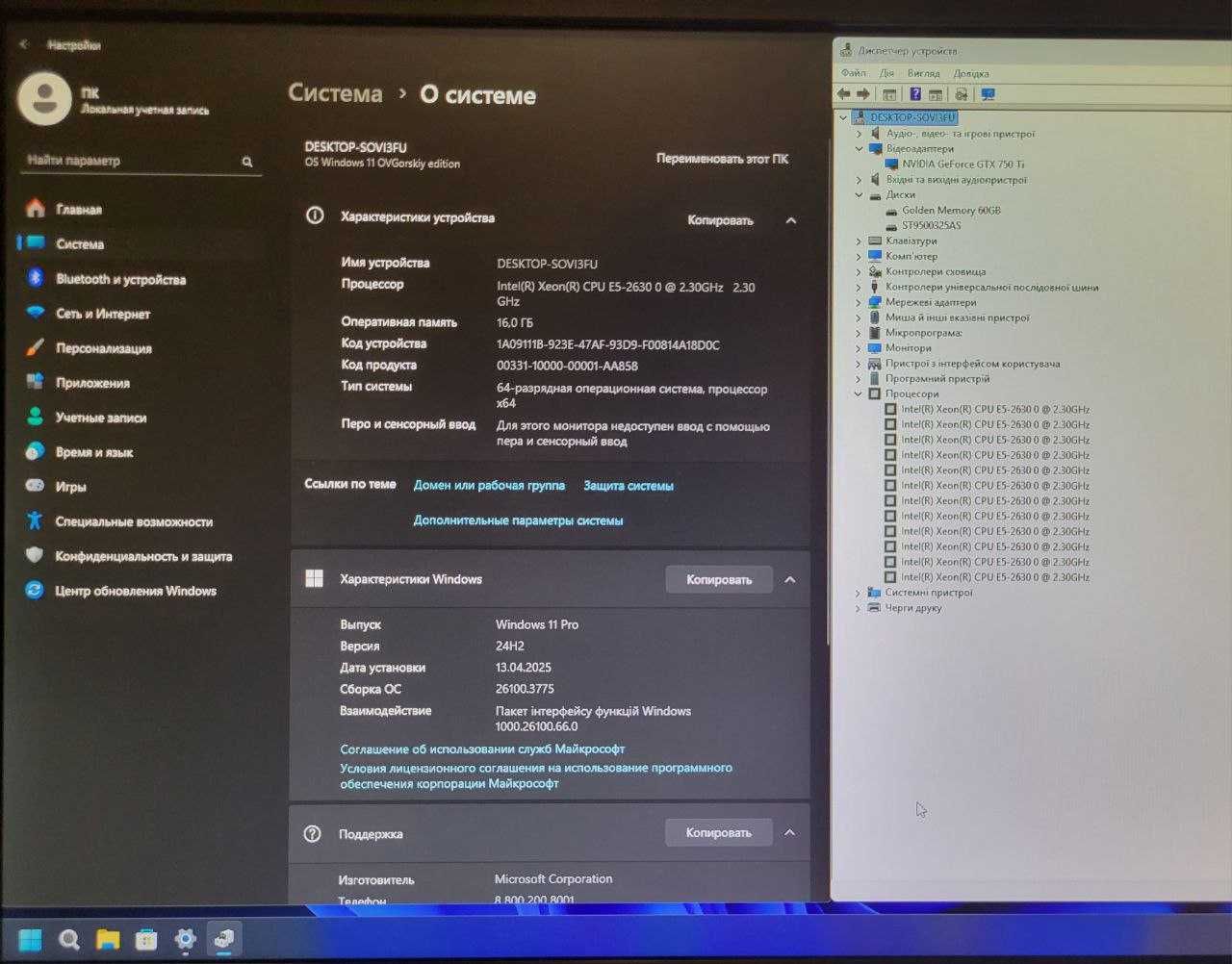Open Bluetooth и устройства in Settings sidebar
1232x964 pixels.
tap(120, 279)
